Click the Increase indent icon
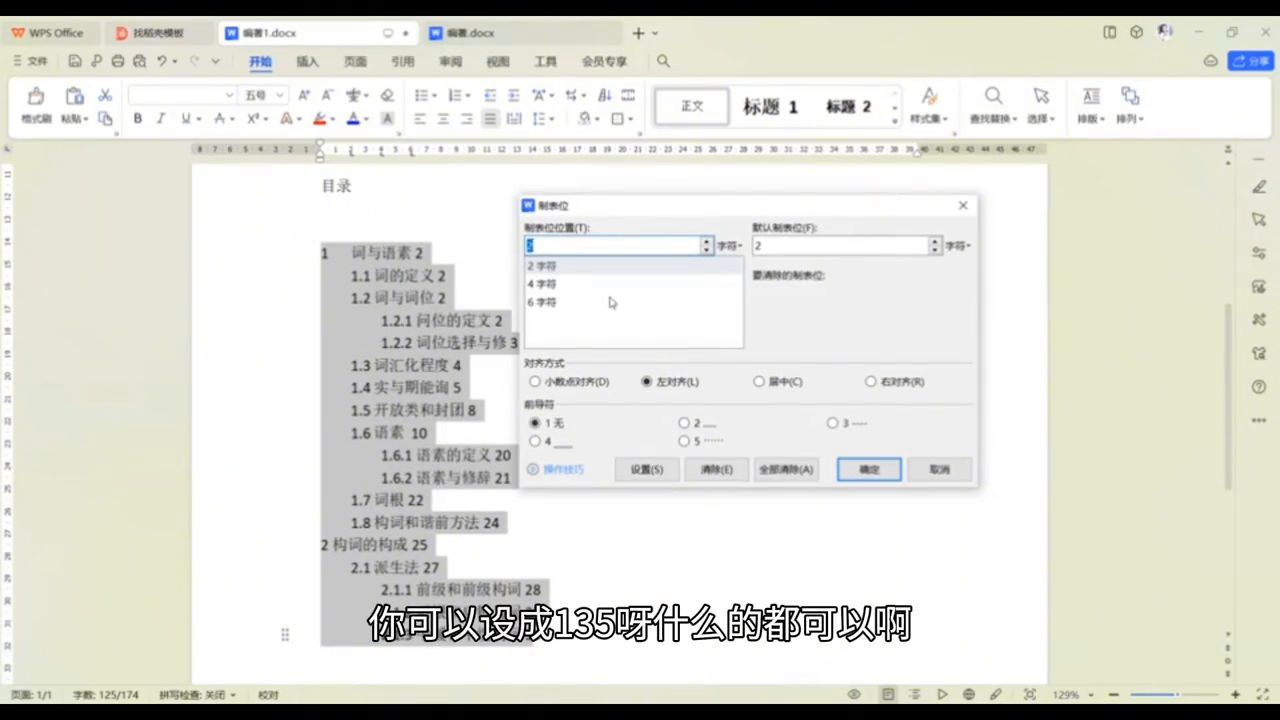The image size is (1280, 720). click(x=514, y=96)
